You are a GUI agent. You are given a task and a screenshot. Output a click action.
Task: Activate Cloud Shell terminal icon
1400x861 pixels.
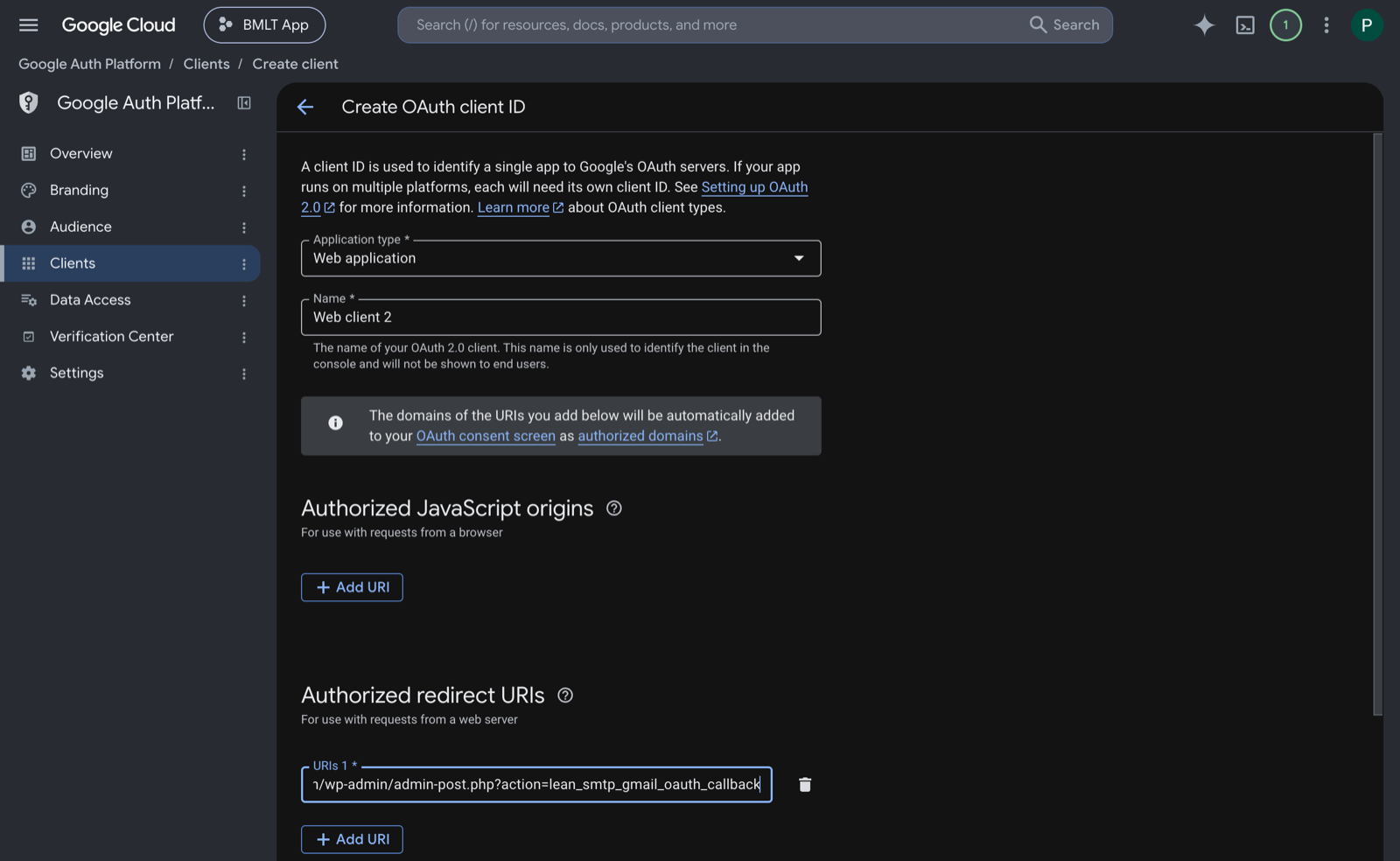click(1244, 25)
